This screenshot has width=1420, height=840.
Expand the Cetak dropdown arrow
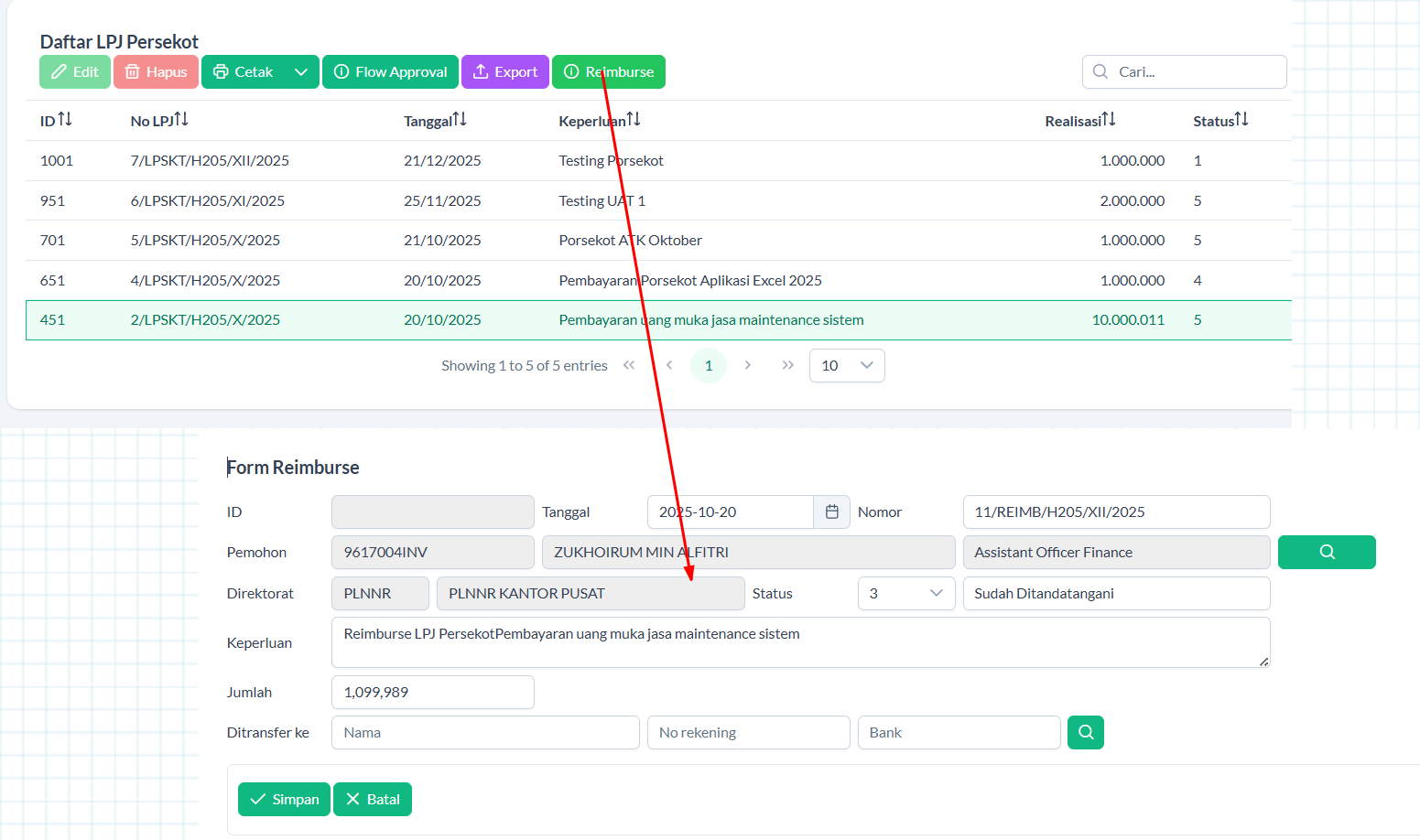point(301,72)
